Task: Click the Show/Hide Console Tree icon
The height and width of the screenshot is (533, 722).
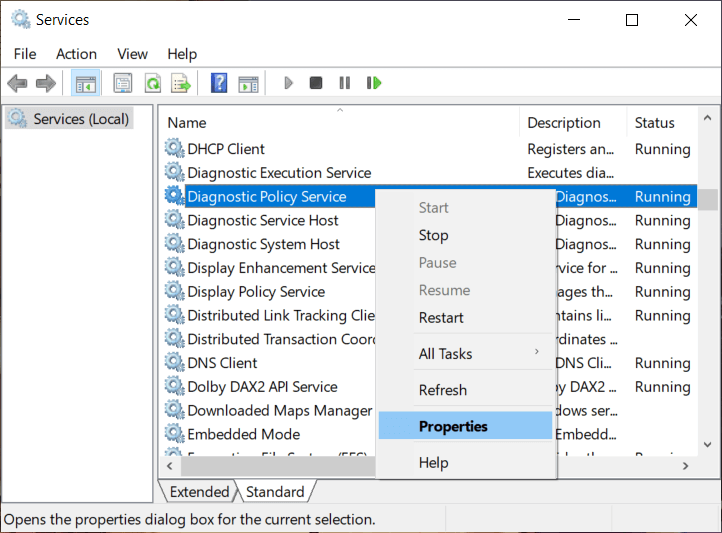Action: click(85, 83)
